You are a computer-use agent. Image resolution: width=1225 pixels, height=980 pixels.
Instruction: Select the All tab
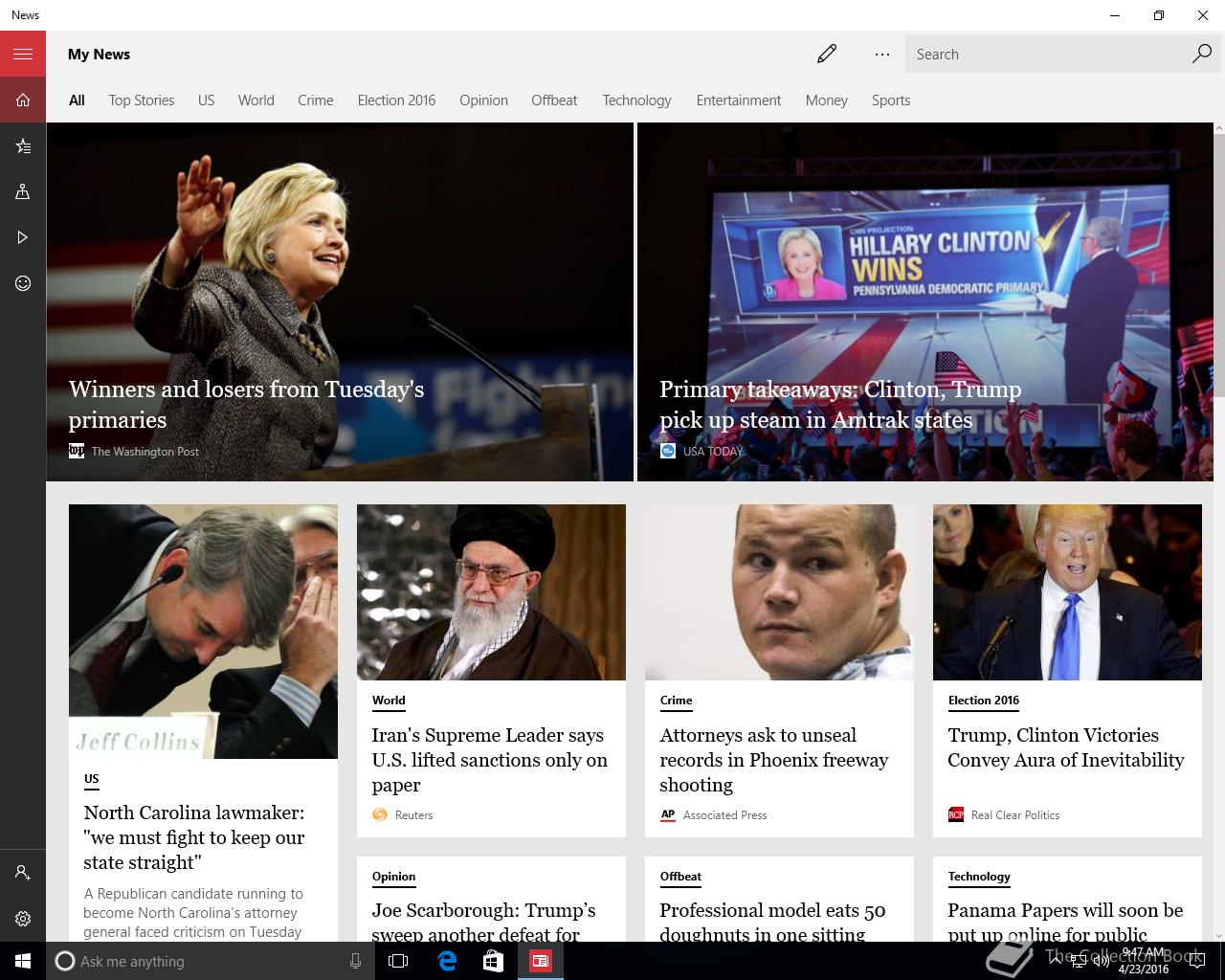click(x=77, y=100)
